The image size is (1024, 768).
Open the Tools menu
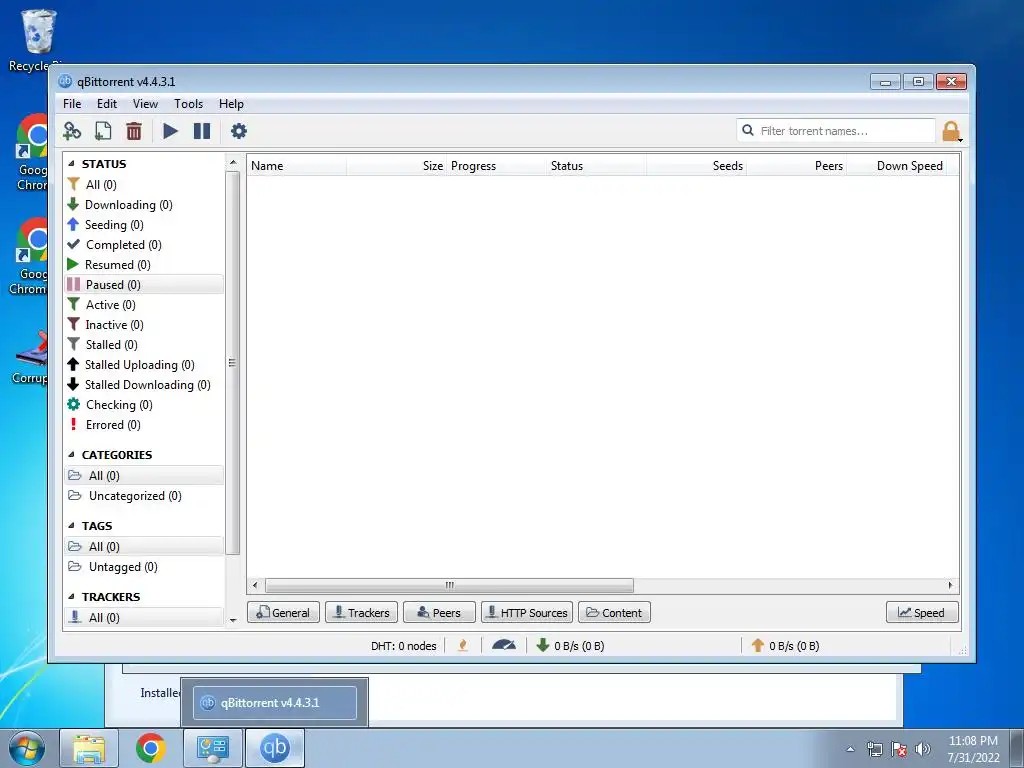click(188, 104)
